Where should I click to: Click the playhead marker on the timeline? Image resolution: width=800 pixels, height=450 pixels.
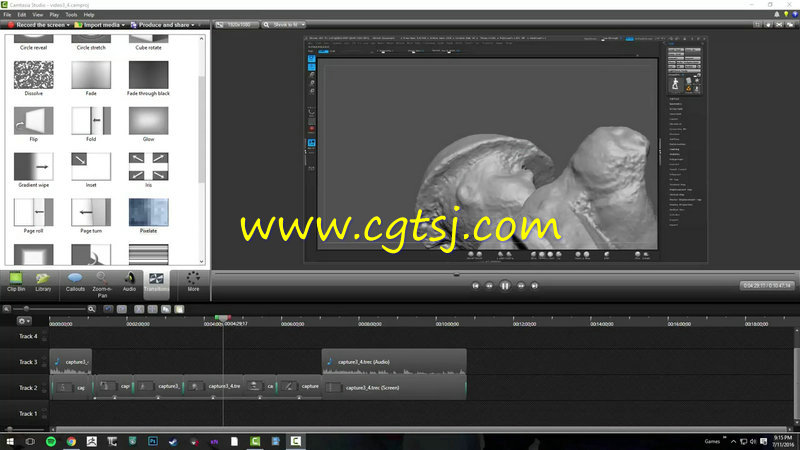pos(222,318)
